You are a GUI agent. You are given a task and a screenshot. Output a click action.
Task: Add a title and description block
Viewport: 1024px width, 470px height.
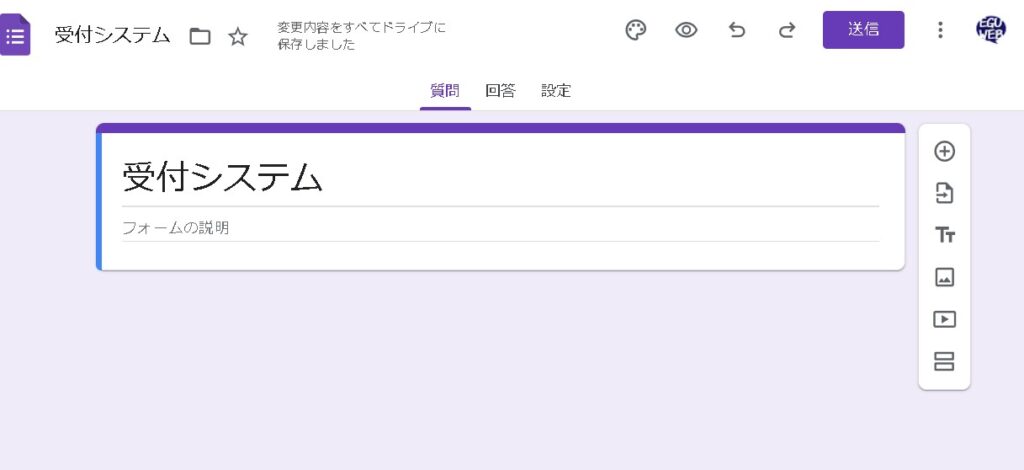pos(944,235)
